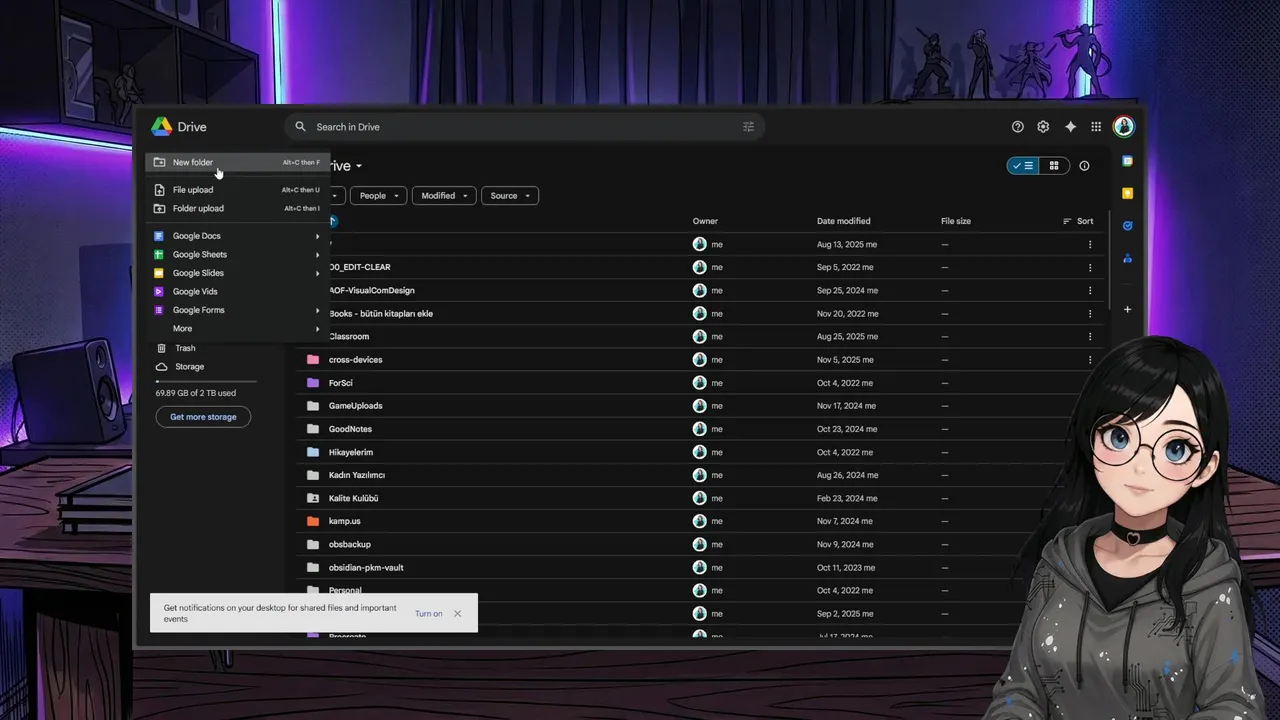1280x720 pixels.
Task: Select the GameUploads folder row
Action: (x=700, y=406)
